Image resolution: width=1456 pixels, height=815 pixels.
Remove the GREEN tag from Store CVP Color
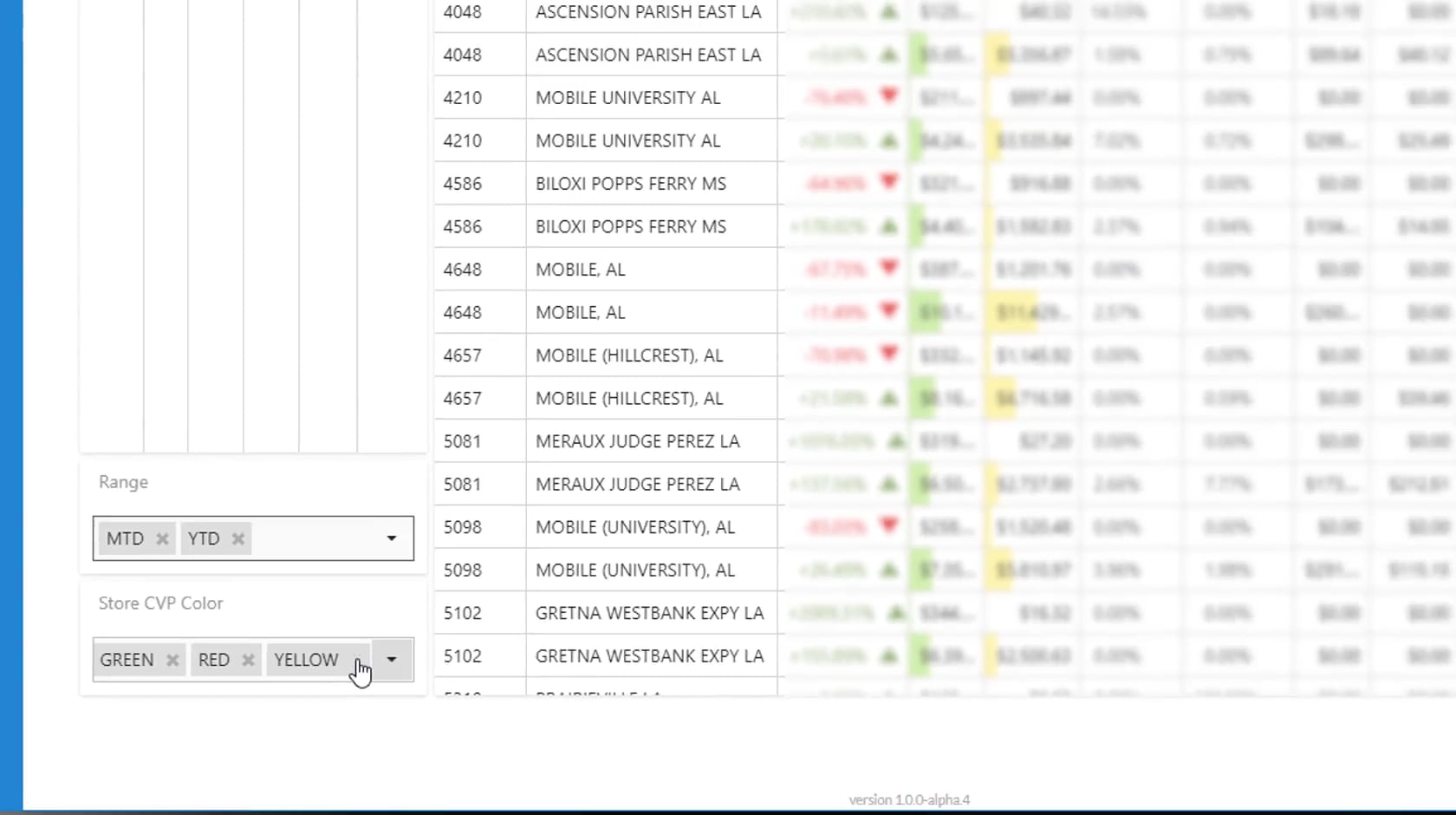(x=172, y=661)
